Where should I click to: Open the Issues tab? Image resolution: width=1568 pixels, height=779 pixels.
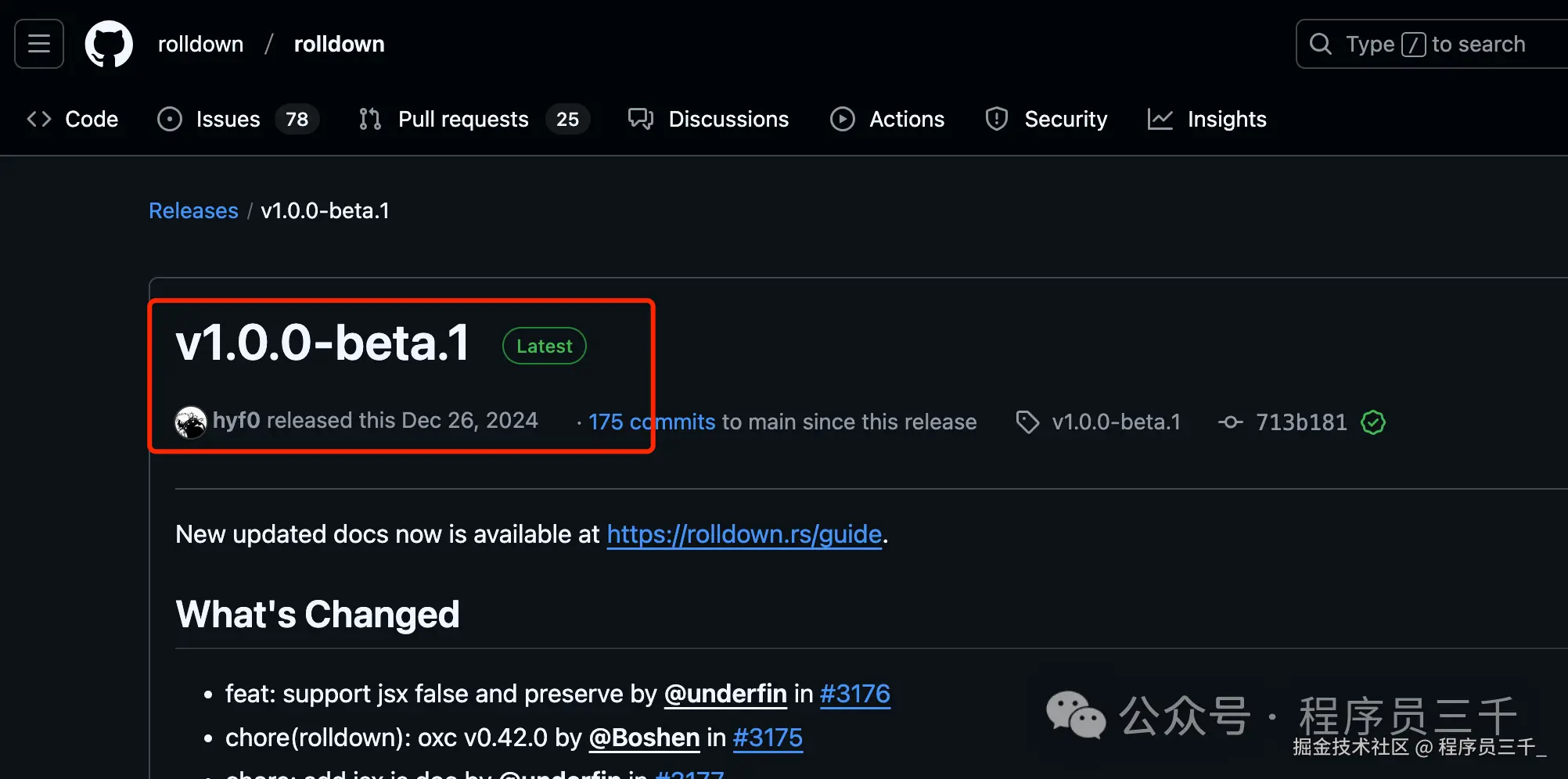[x=227, y=119]
